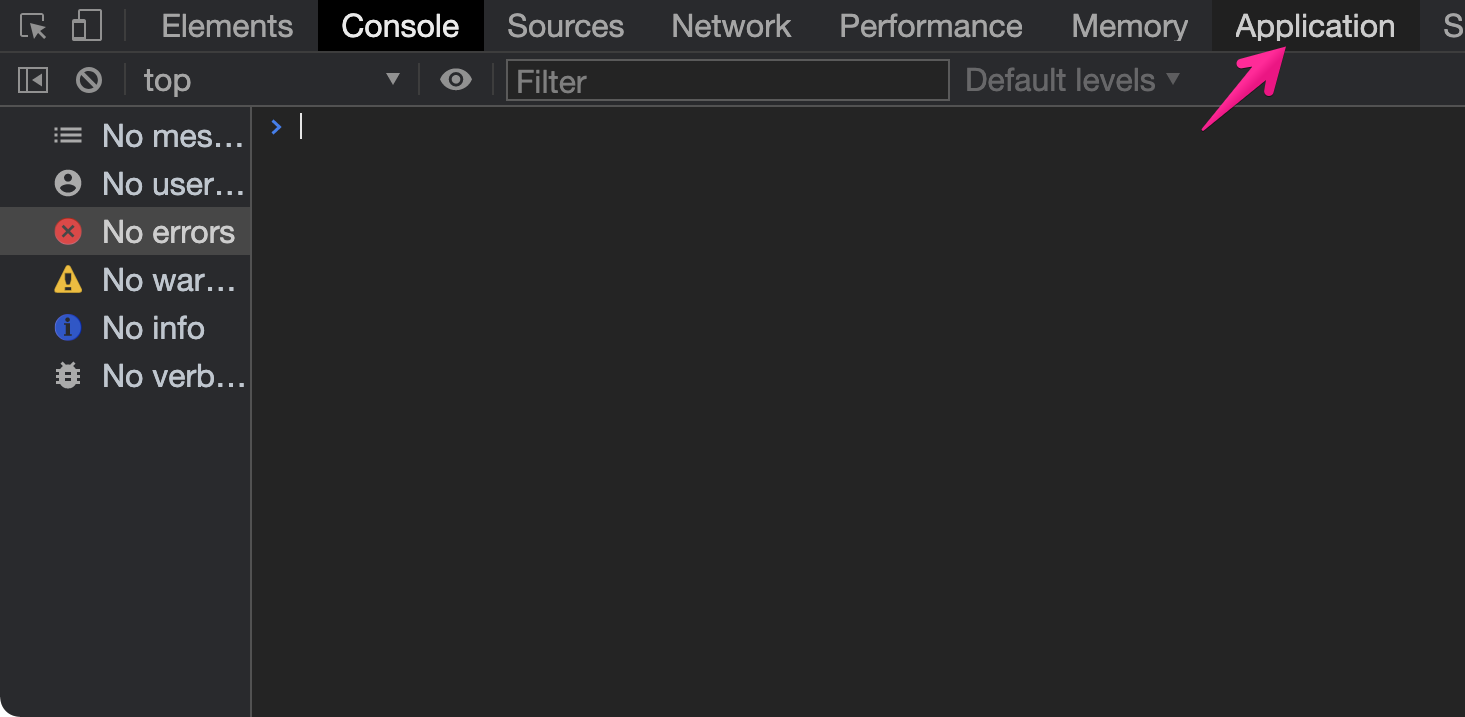Screen dimensions: 1465x717
Task: Click the blue info icon
Action: 68,327
